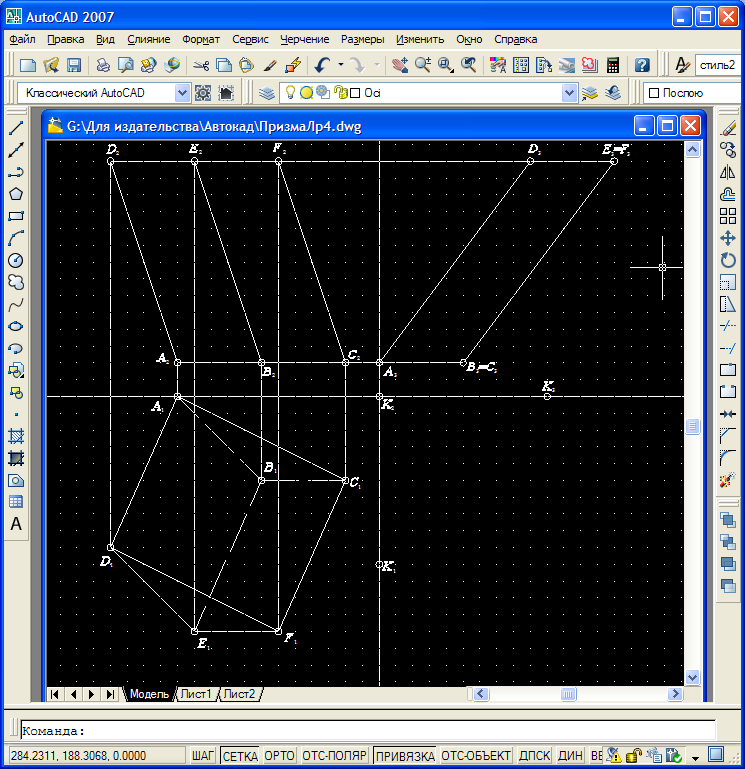
Task: Toggle ШАГ snap mode
Action: point(203,755)
